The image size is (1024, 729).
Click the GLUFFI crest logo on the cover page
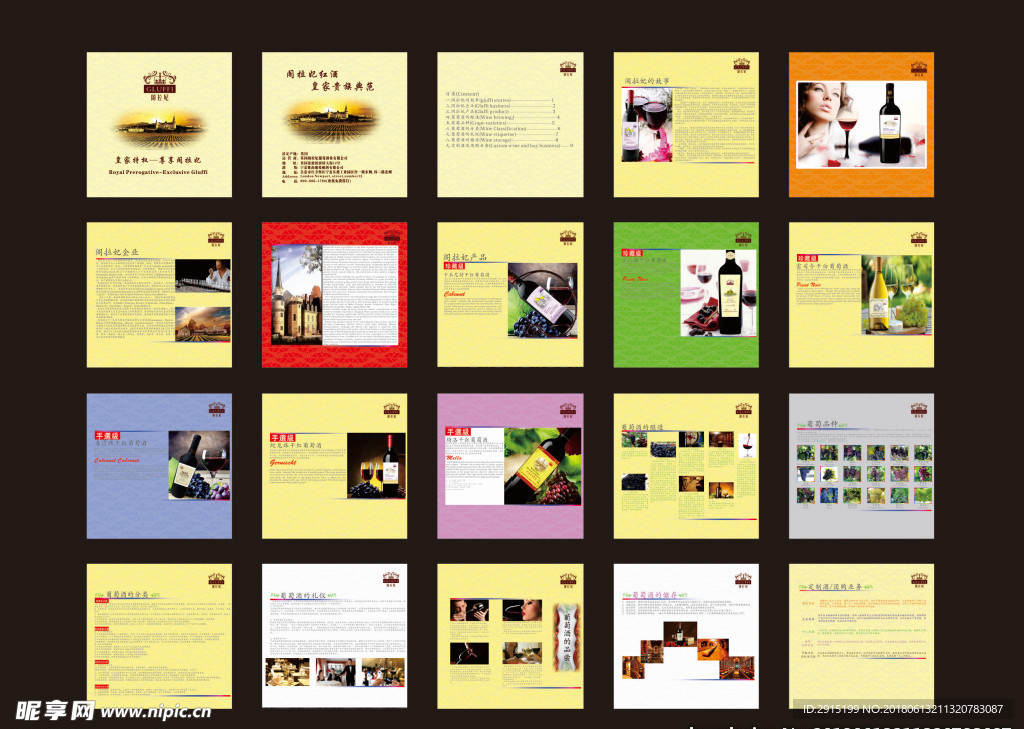click(x=159, y=86)
